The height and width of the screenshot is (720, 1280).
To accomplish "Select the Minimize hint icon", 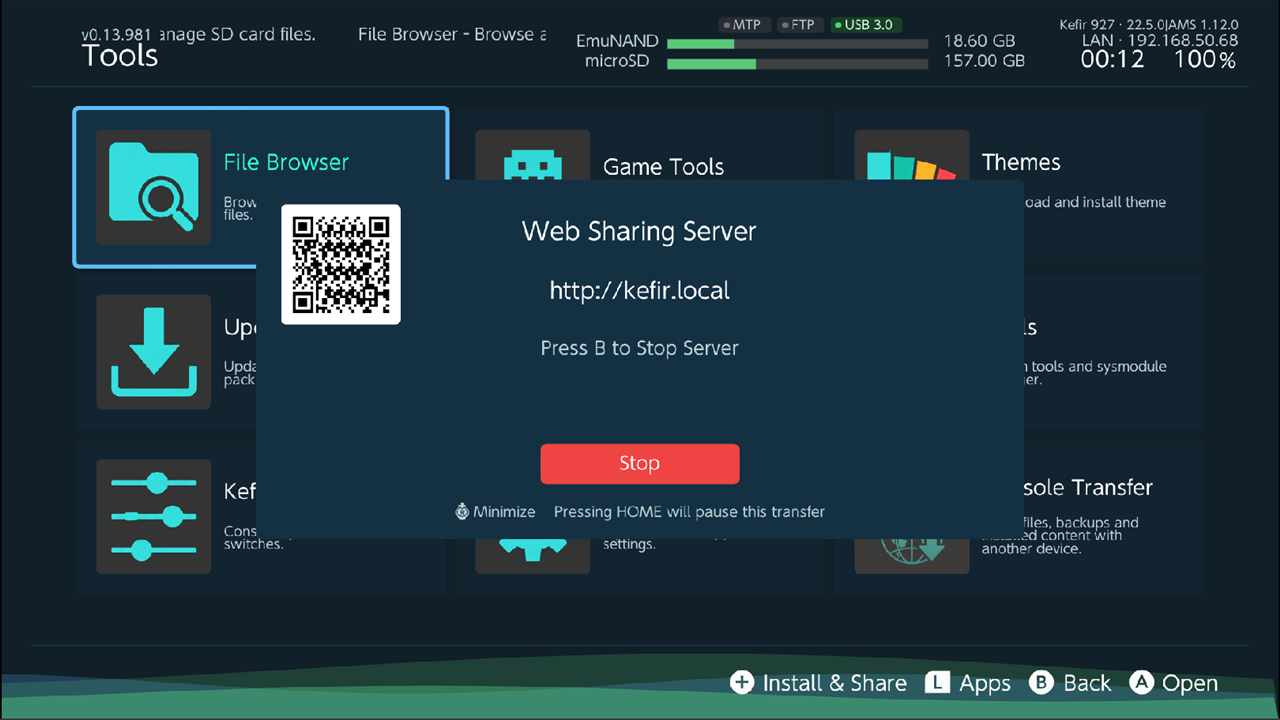I will [462, 511].
